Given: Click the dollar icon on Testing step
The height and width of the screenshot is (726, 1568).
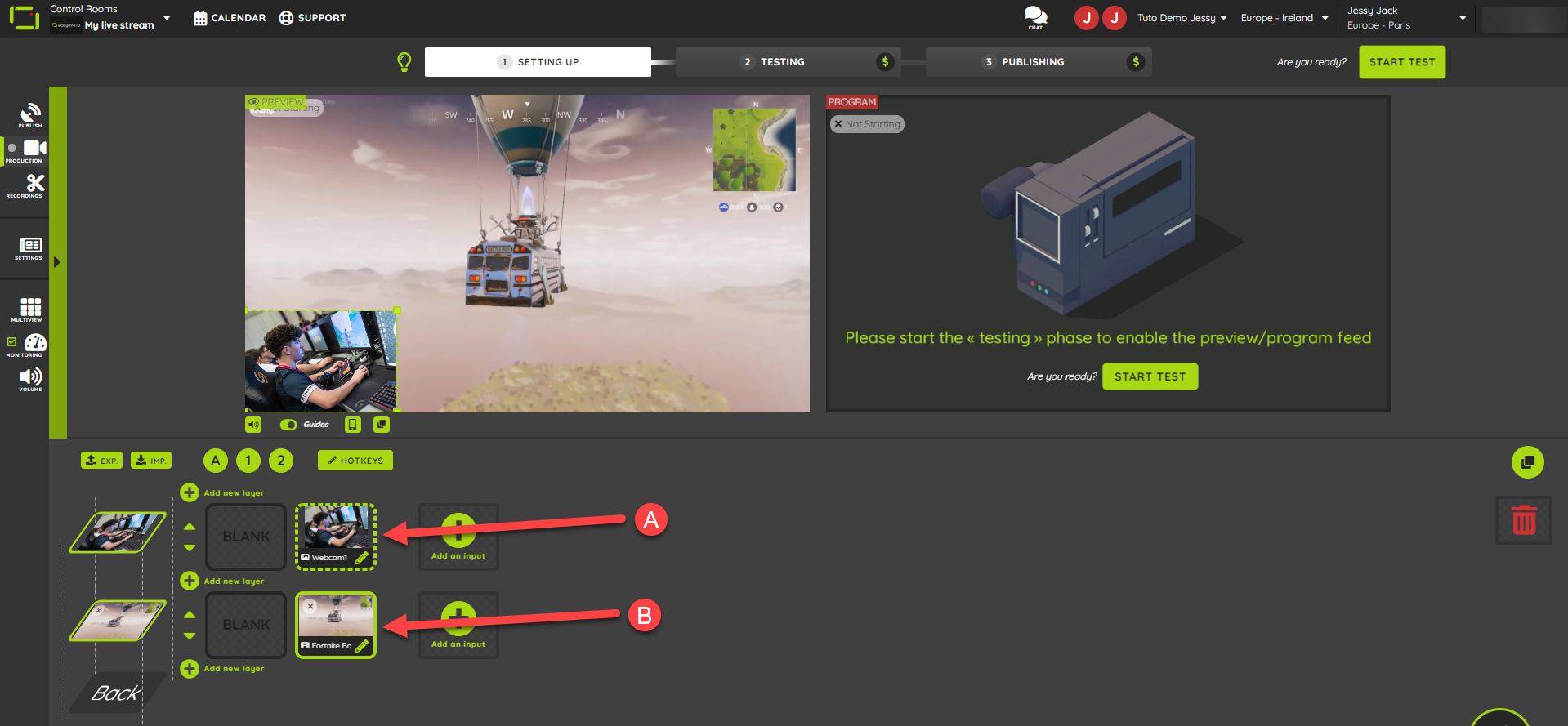Looking at the screenshot, I should point(885,62).
